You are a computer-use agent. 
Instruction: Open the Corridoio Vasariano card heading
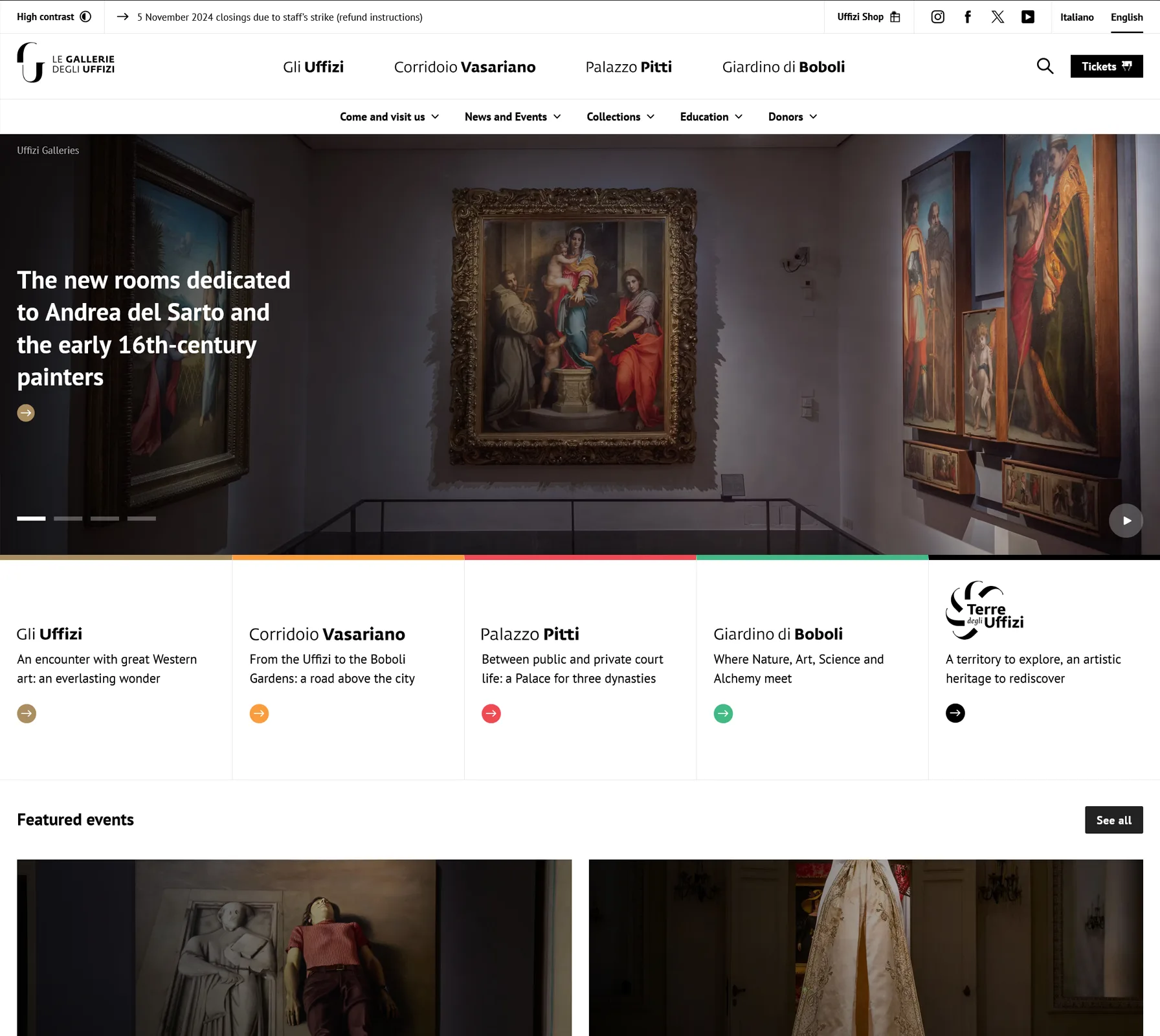(328, 634)
